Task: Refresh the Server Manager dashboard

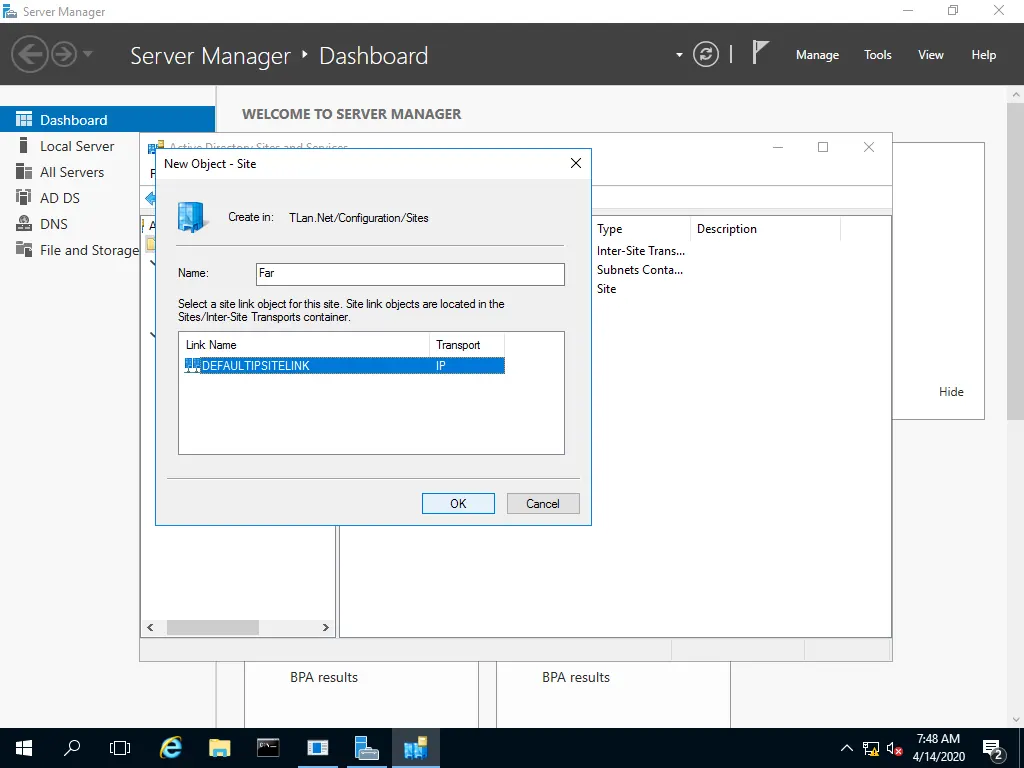Action: click(x=706, y=54)
